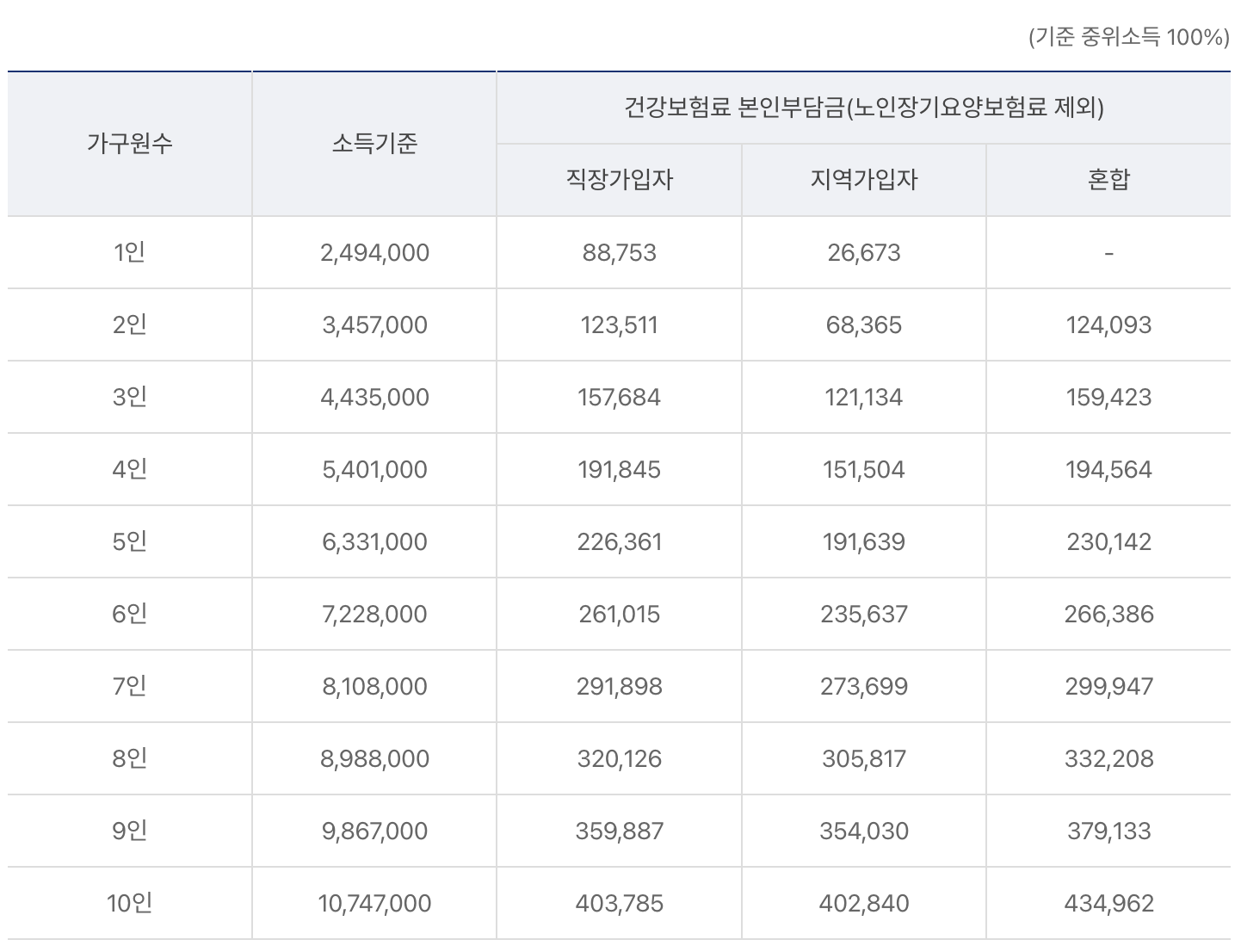Click the 359,887 cell
The height and width of the screenshot is (952, 1241).
tap(619, 831)
